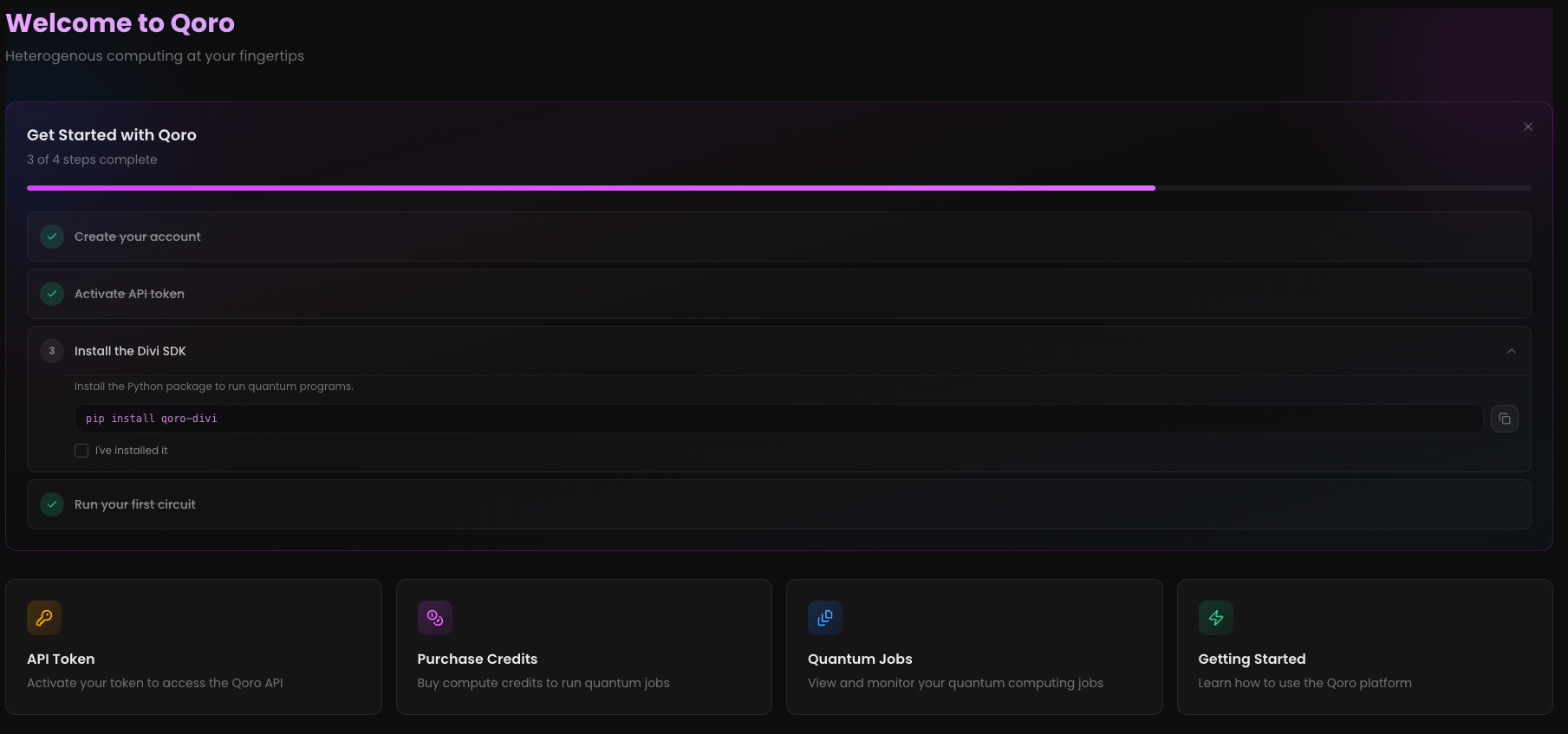Click the Getting Started lightning icon
Viewport: 1568px width, 734px height.
click(x=1216, y=618)
